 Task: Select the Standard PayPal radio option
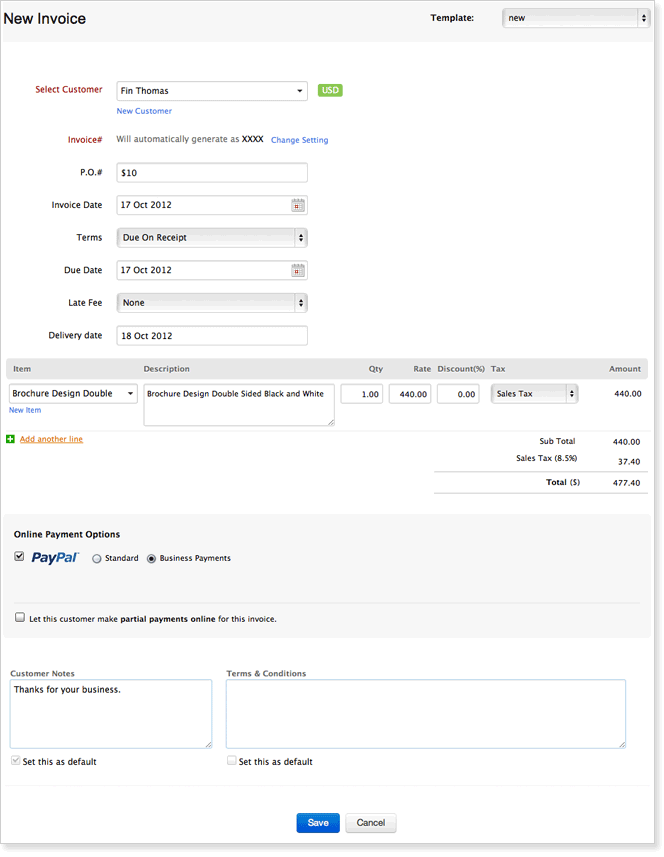point(97,559)
